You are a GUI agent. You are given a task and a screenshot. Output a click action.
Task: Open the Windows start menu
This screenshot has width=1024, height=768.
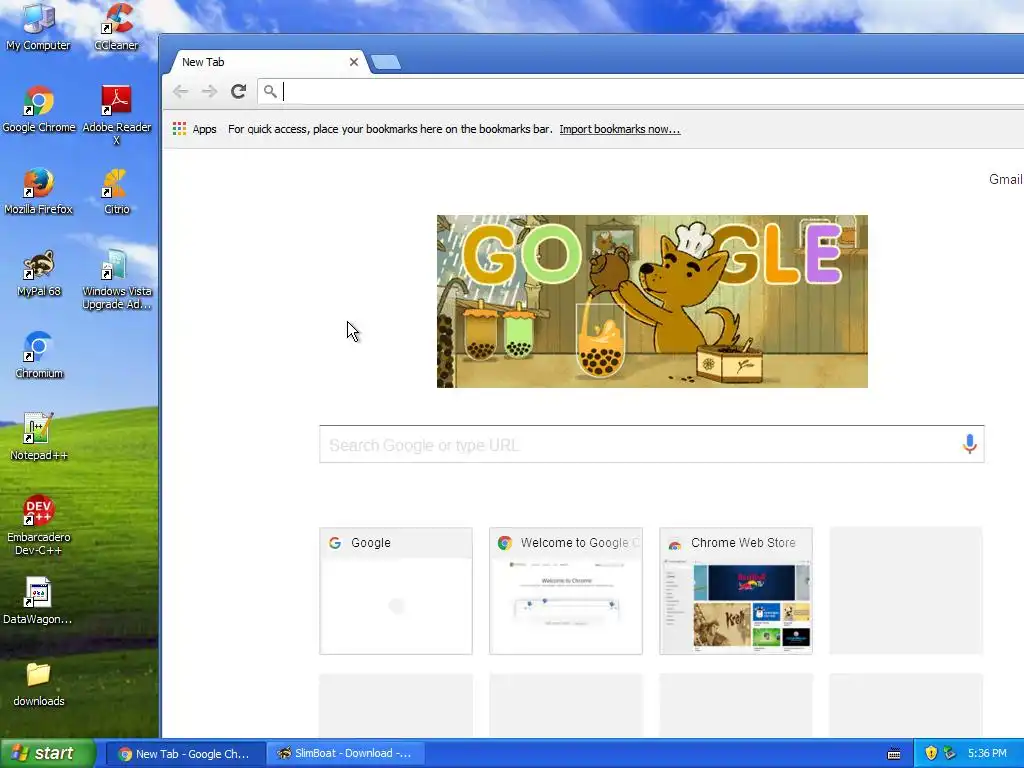click(x=48, y=753)
